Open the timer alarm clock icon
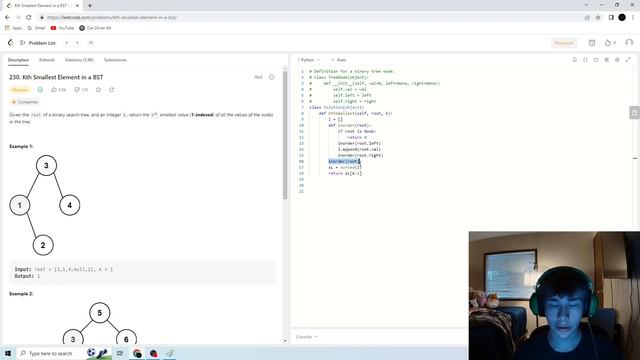The width and height of the screenshot is (640, 360). point(592,43)
